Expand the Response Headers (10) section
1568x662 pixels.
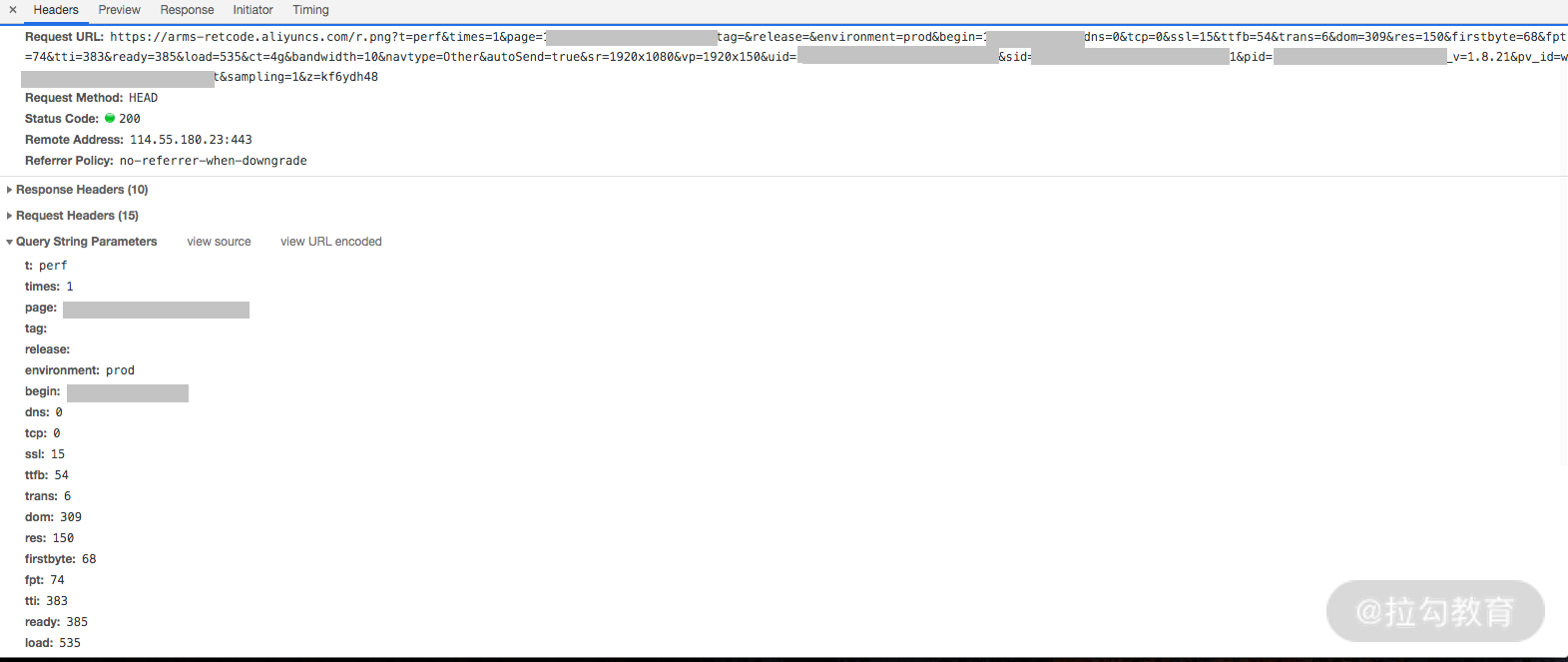point(81,190)
